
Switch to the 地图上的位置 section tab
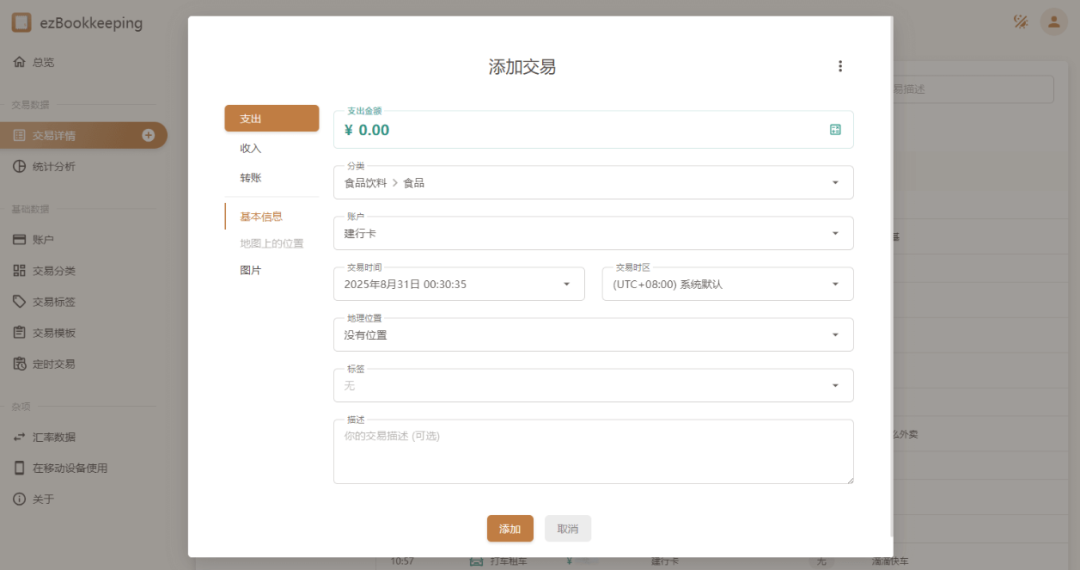pyautogui.click(x=271, y=243)
